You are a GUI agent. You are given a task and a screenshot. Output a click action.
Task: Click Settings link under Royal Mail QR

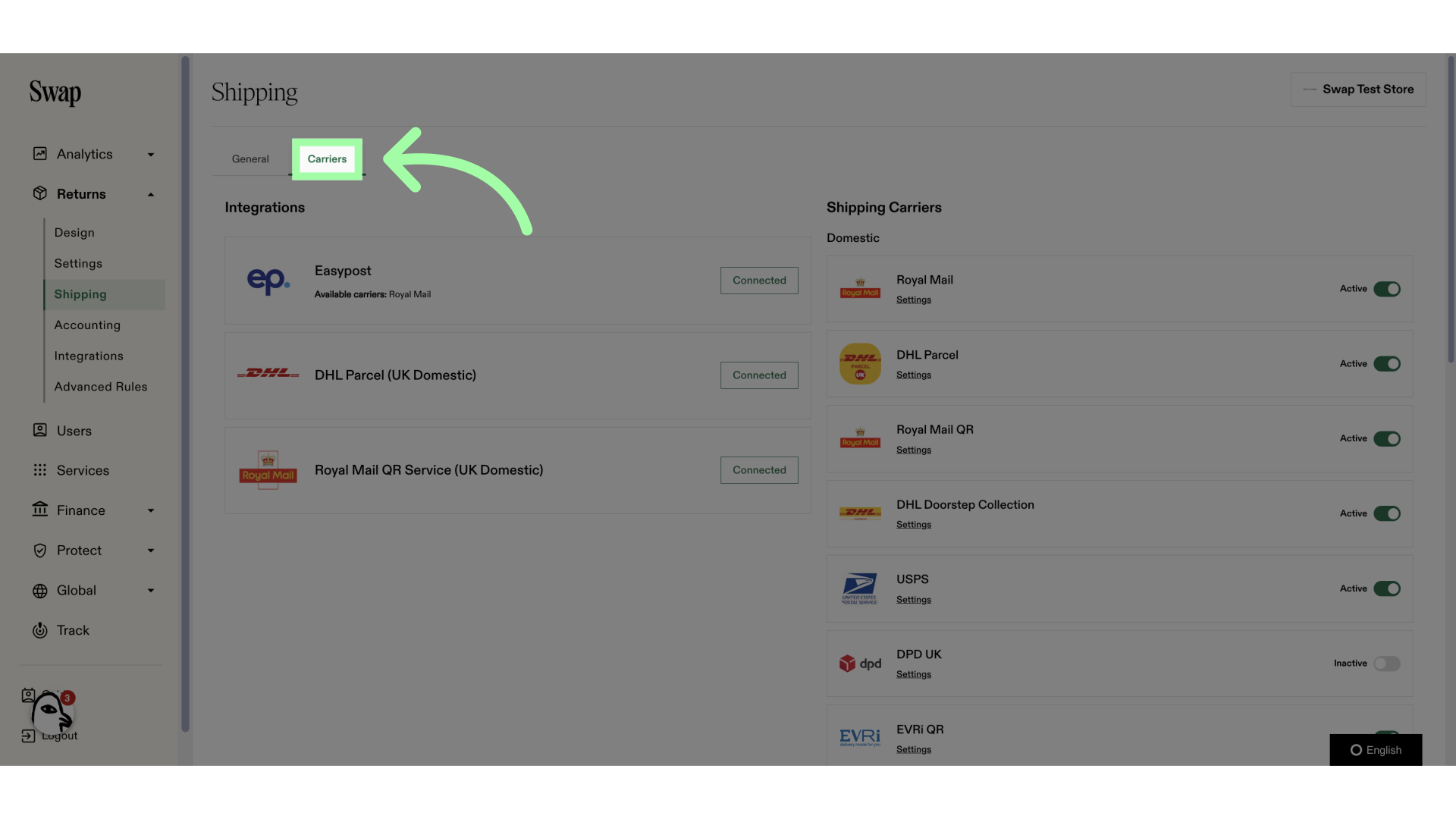(x=913, y=450)
